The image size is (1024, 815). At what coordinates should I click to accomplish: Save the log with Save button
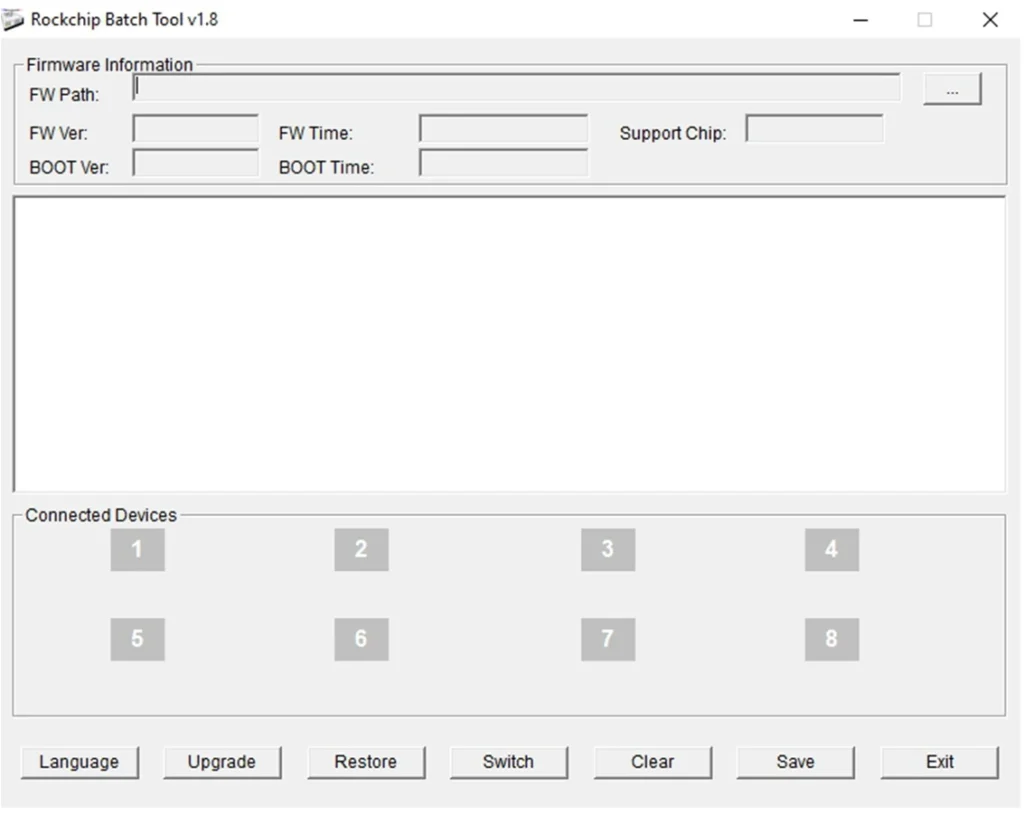click(x=795, y=763)
